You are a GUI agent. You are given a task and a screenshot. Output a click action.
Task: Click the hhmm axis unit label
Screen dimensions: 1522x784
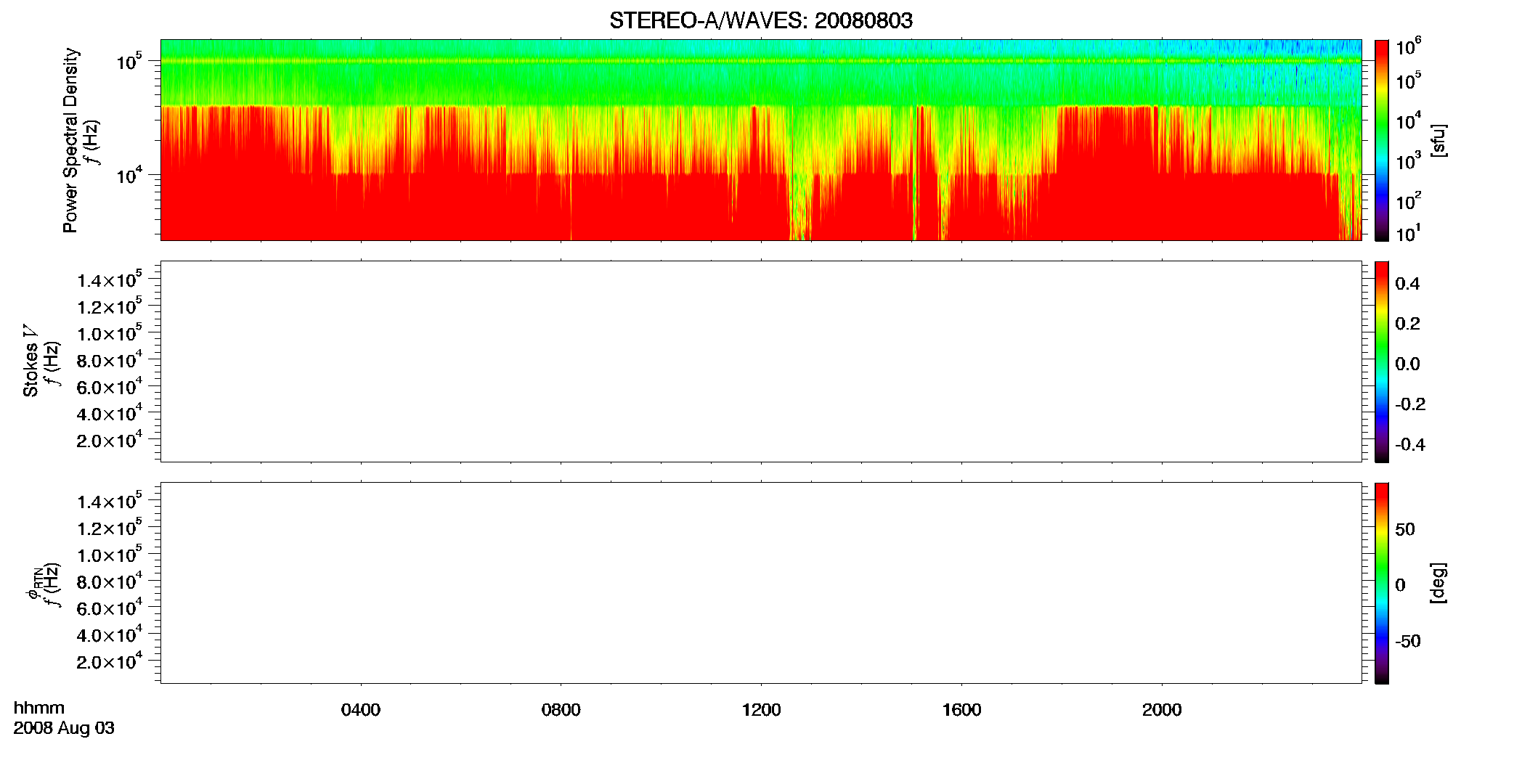(x=39, y=709)
